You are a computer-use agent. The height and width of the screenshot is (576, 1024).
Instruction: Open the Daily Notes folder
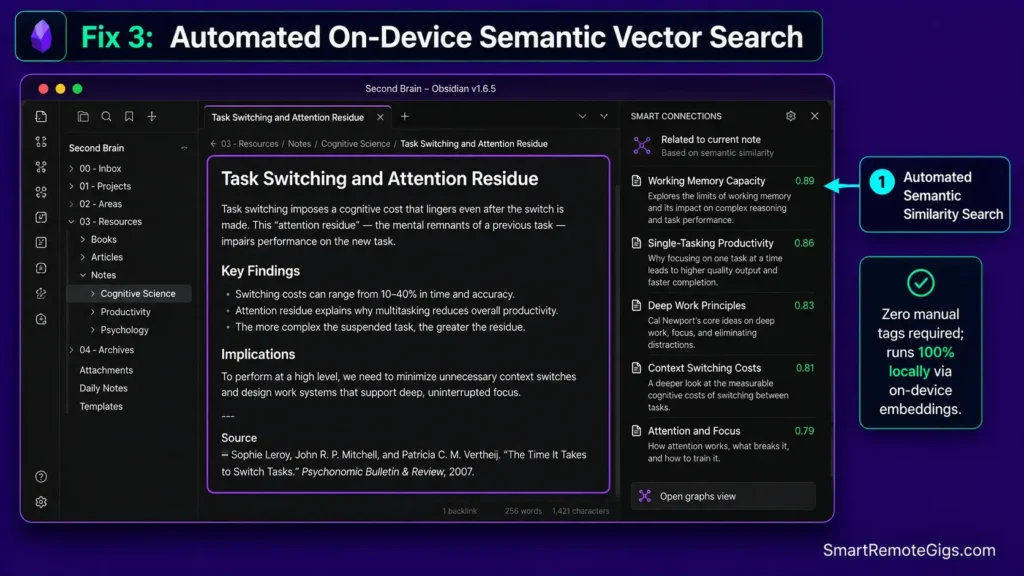103,388
